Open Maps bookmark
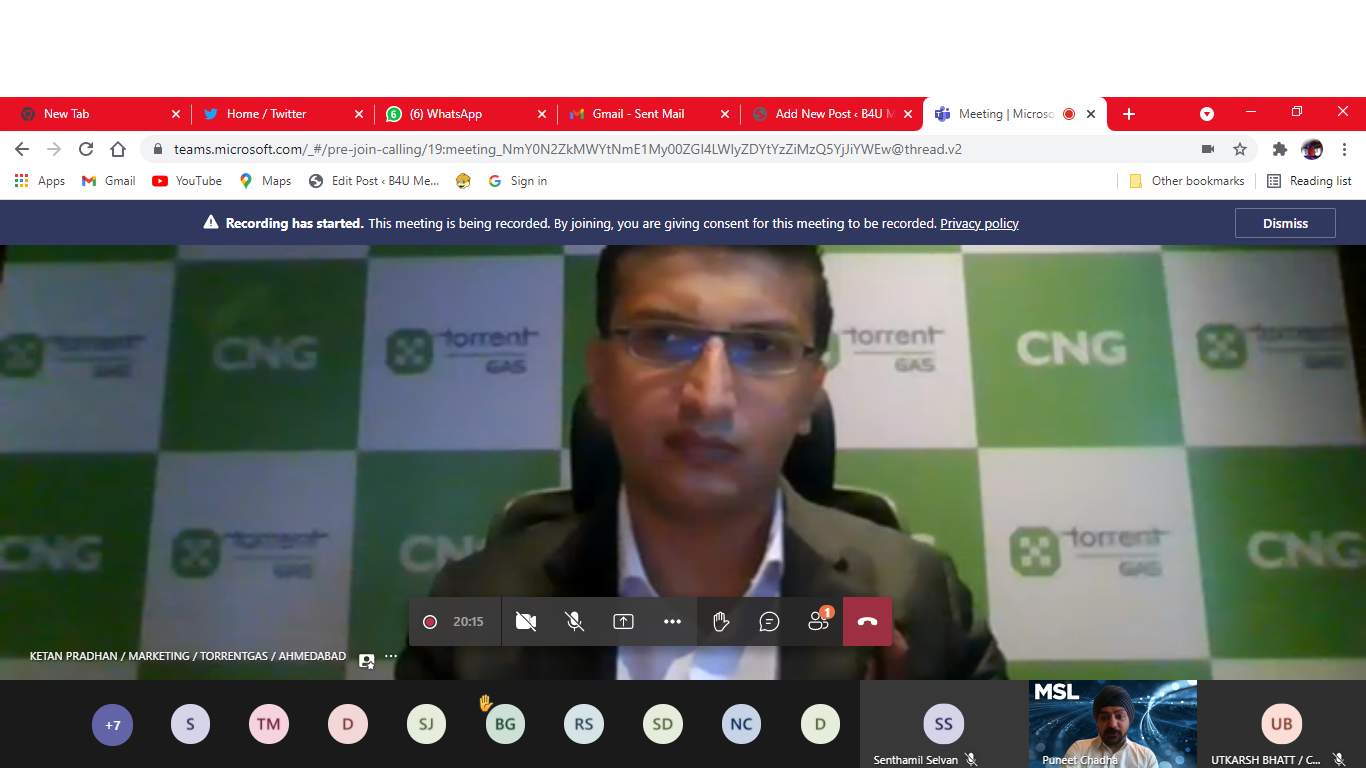The image size is (1366, 768). 265,181
